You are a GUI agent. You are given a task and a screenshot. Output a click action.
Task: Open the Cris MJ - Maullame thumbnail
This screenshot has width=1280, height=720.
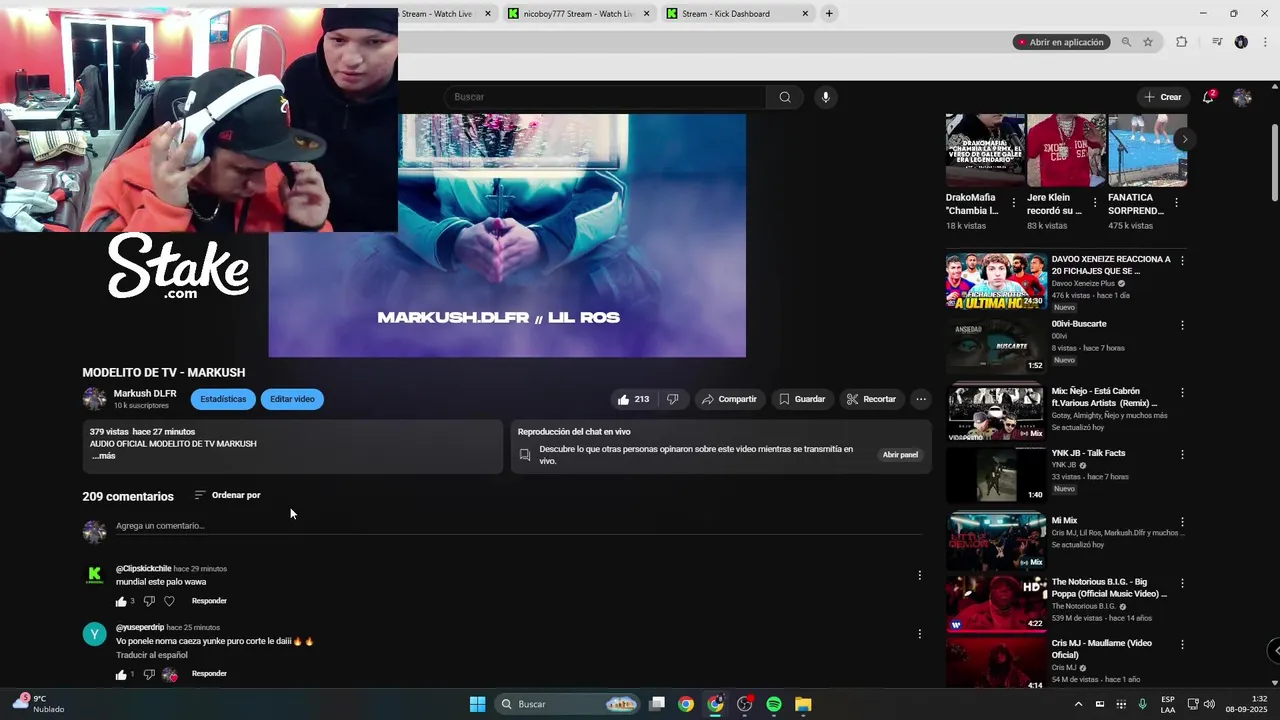pos(996,665)
